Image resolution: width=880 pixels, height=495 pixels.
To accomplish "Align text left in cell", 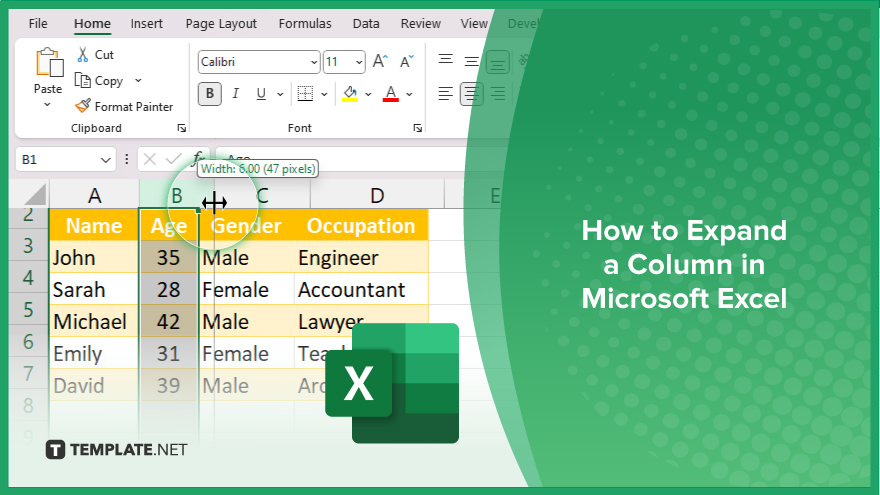I will click(446, 94).
